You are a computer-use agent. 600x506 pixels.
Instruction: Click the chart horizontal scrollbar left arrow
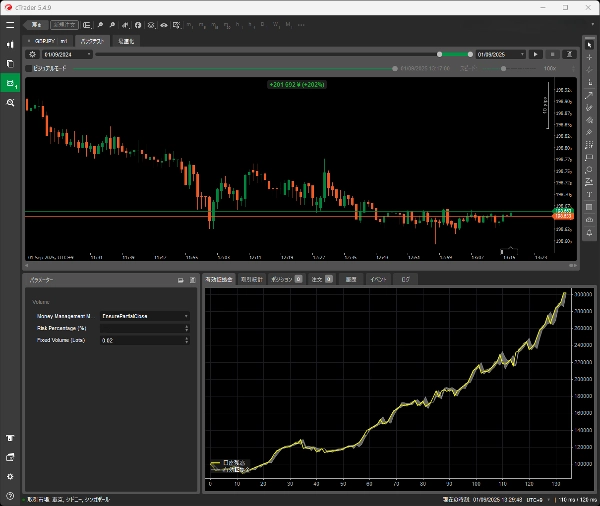pyautogui.click(x=27, y=265)
